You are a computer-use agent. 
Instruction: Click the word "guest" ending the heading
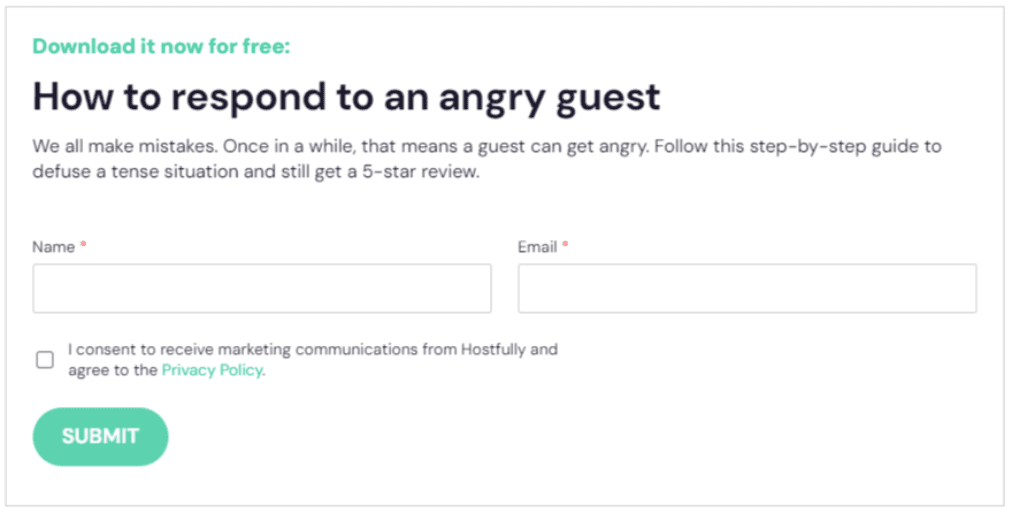click(610, 97)
